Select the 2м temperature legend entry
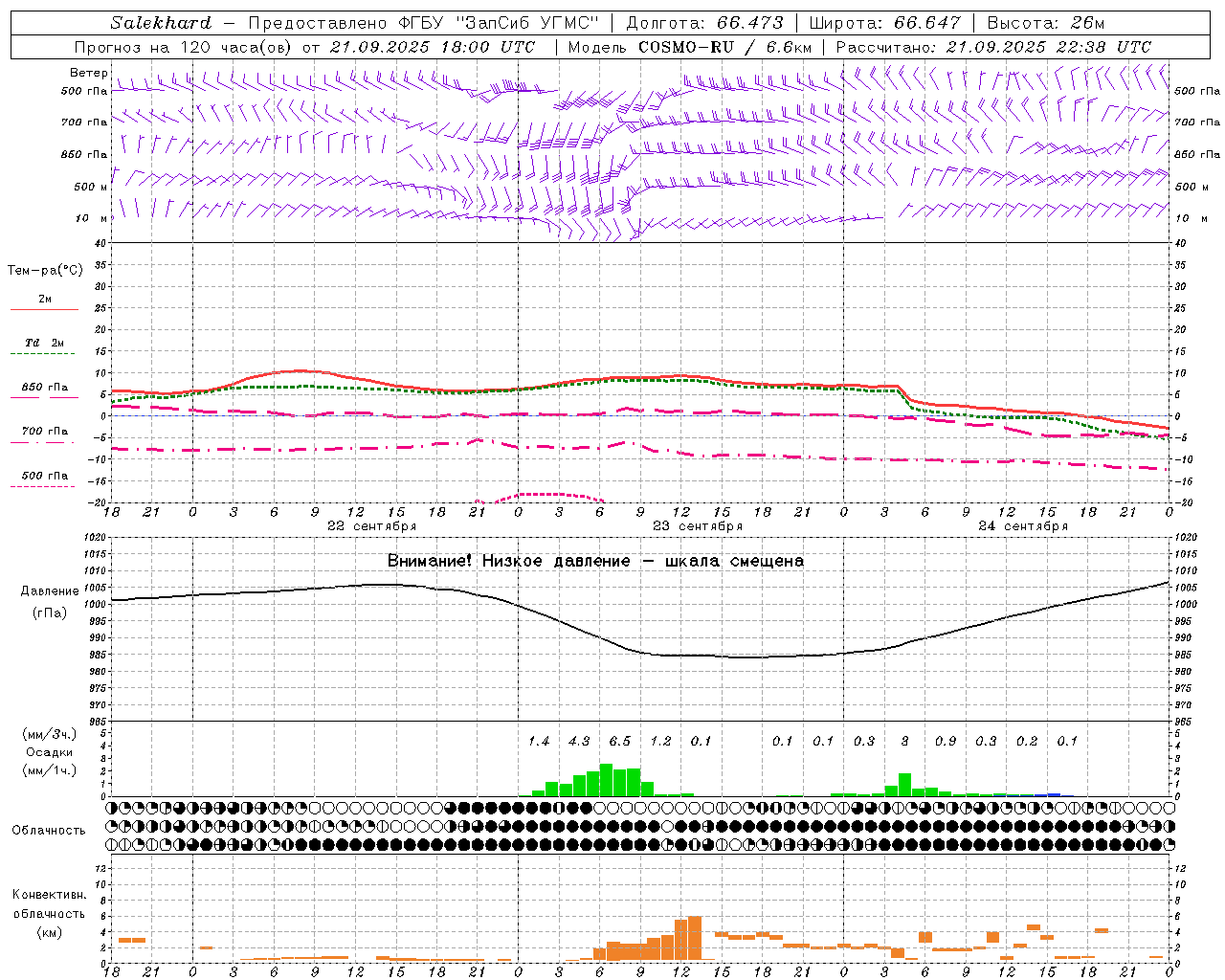This screenshot has width=1225, height=980. coord(45,300)
